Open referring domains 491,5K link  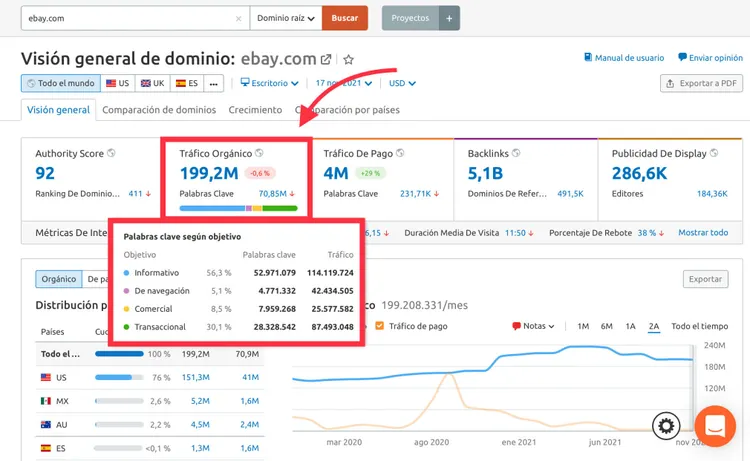pos(571,194)
